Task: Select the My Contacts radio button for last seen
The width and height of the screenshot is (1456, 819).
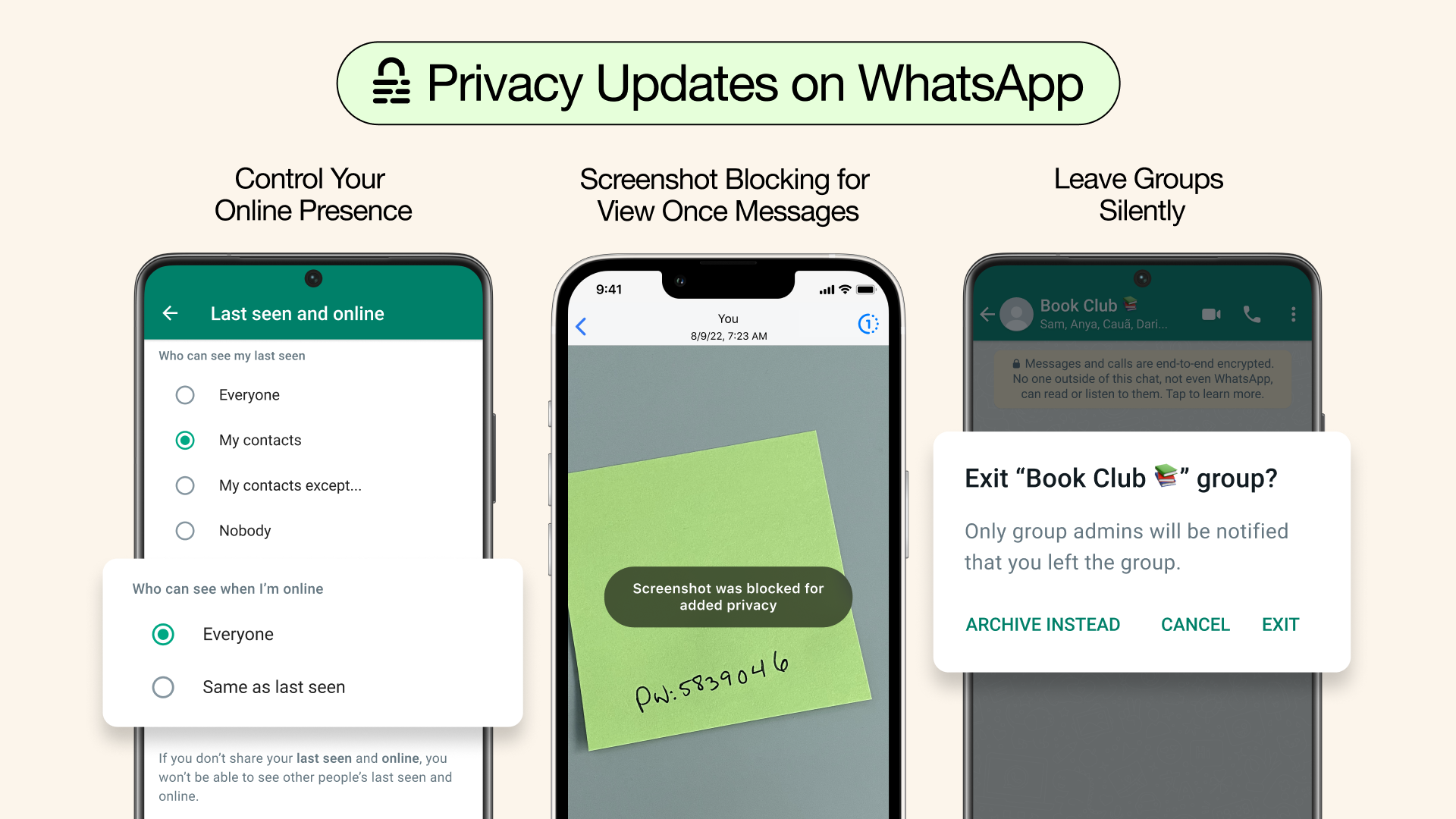Action: [185, 440]
